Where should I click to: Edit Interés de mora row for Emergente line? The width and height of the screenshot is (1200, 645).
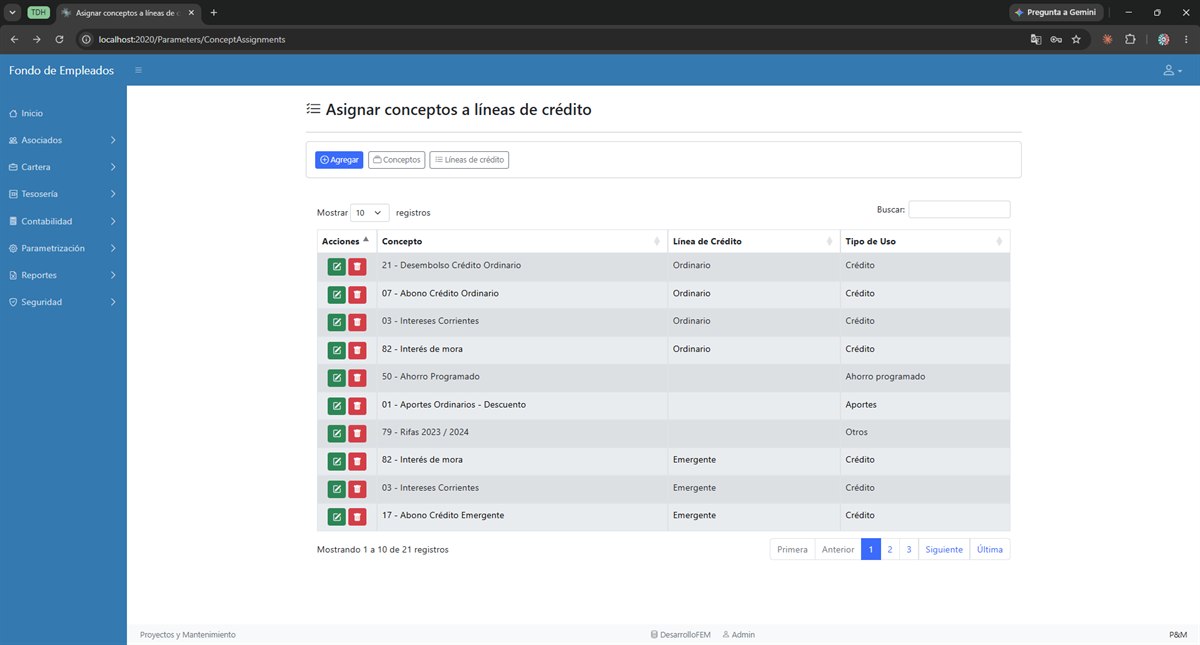(337, 461)
